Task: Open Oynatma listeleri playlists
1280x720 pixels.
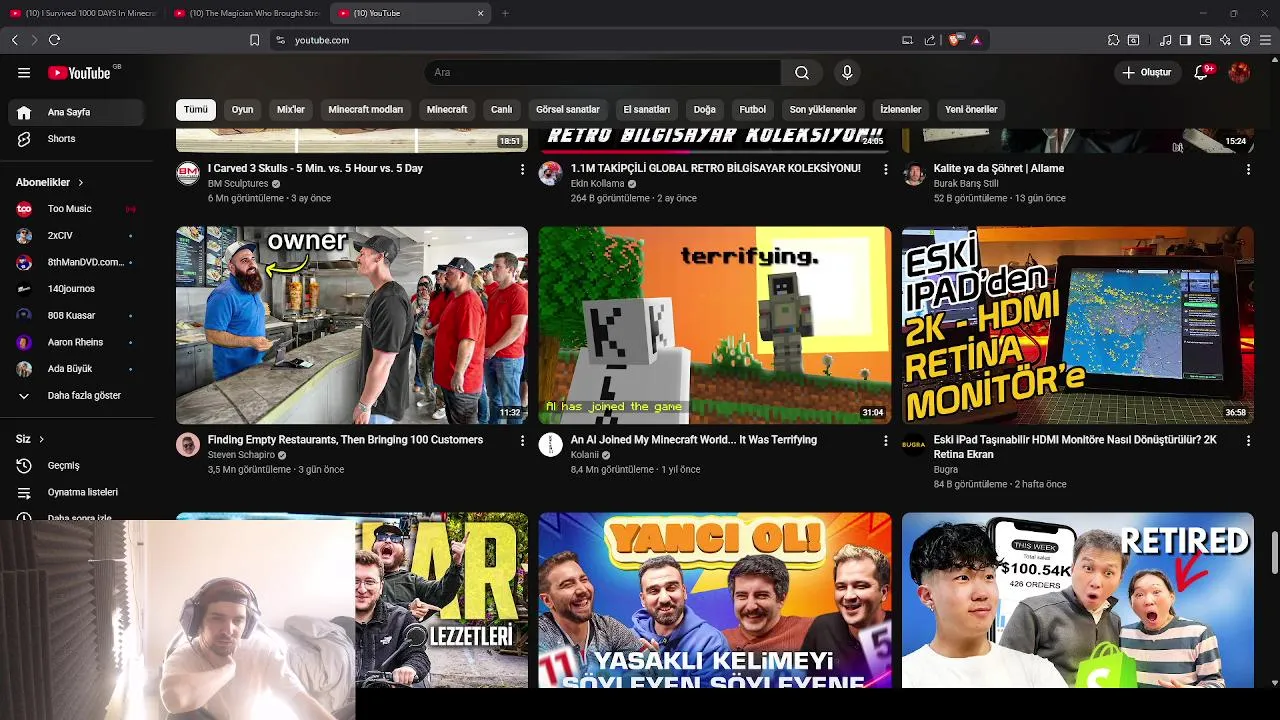Action: click(76, 492)
